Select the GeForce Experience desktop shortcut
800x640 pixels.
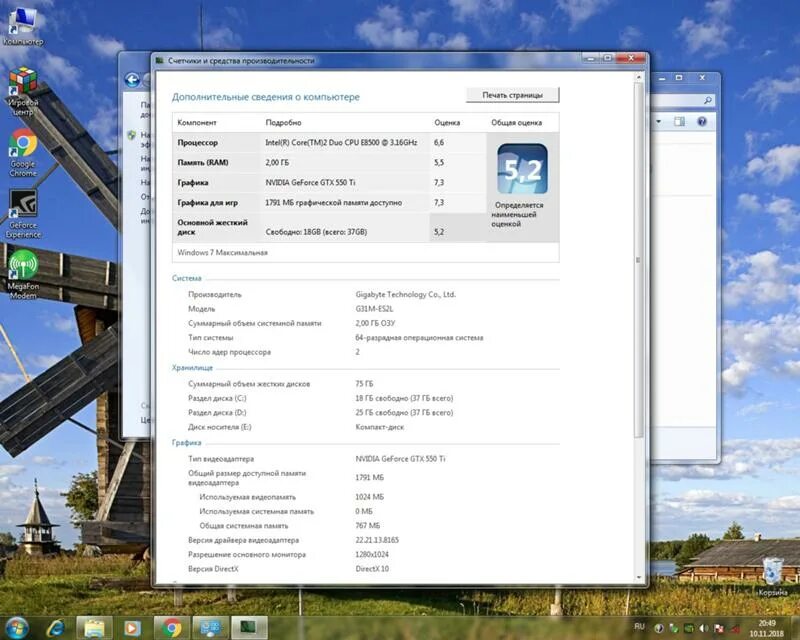[x=23, y=213]
